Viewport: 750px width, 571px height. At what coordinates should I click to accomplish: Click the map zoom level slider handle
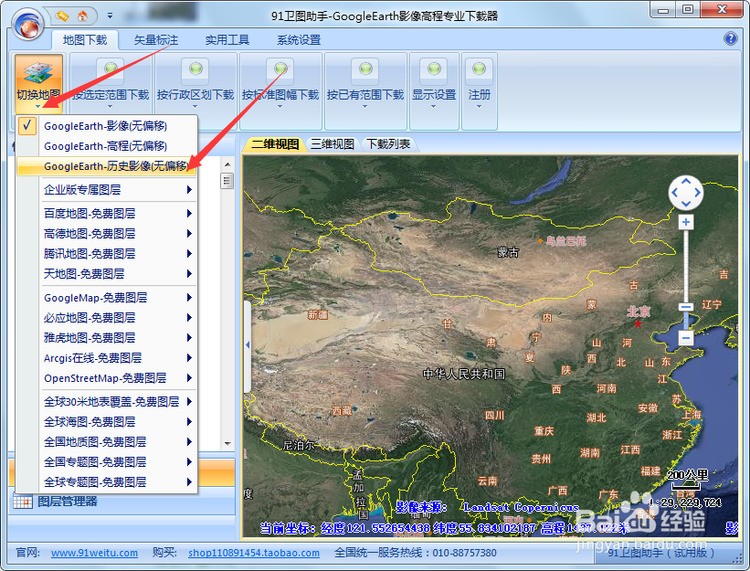tap(686, 307)
